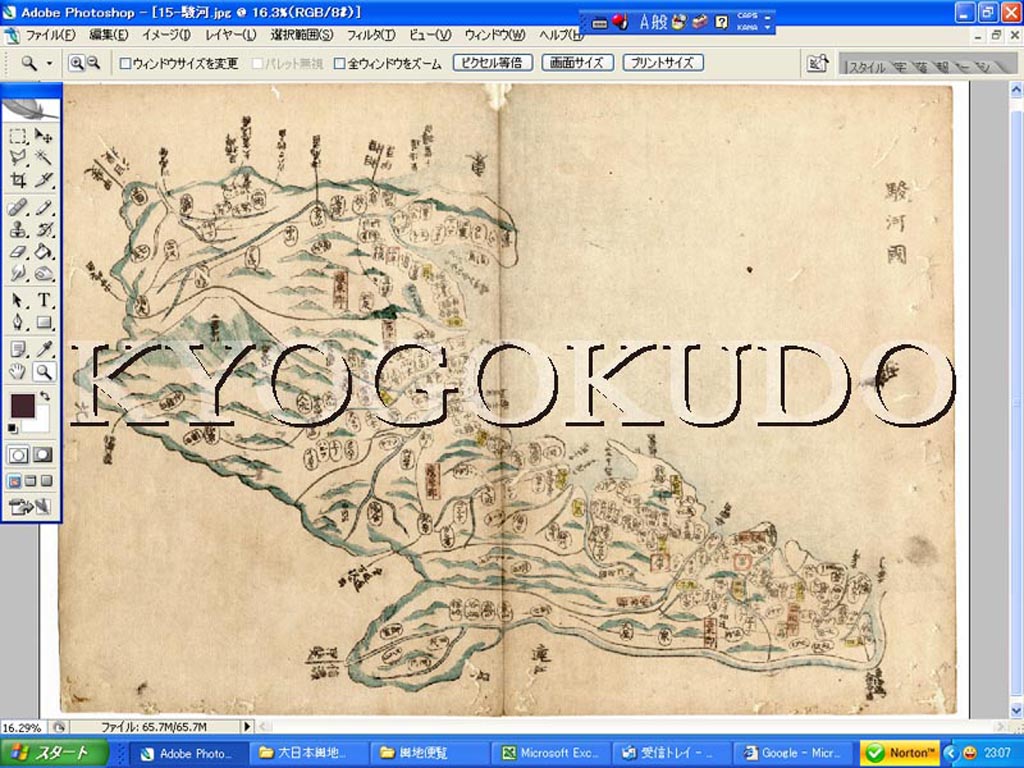
Task: Choose Zoom Out mode in options bar
Action: 93,63
